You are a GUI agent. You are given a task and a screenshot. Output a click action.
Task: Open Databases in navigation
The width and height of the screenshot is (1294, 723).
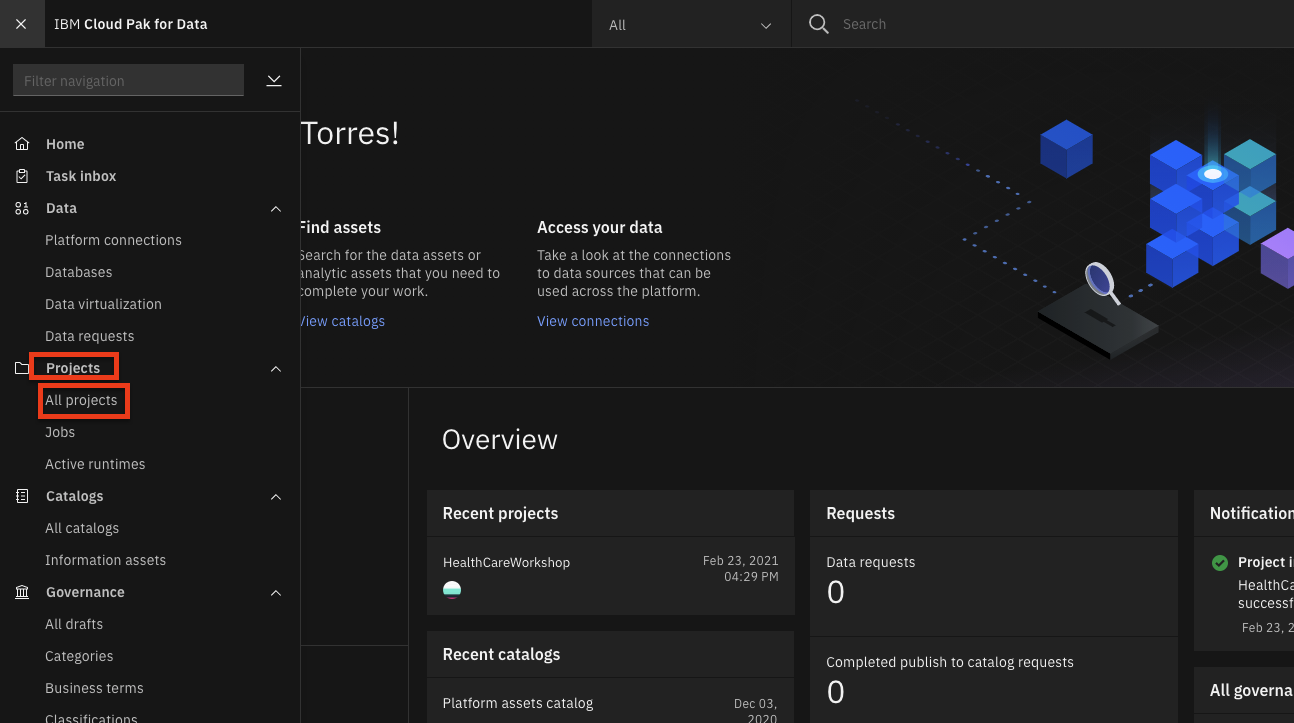78,272
